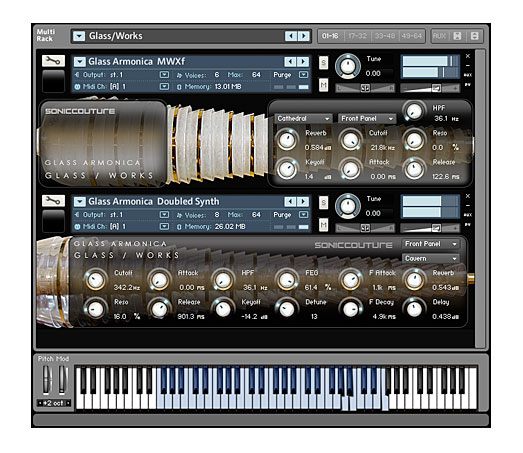
Task: Remove the Glass Armonica MWXf instrument with X
Action: [x=468, y=56]
